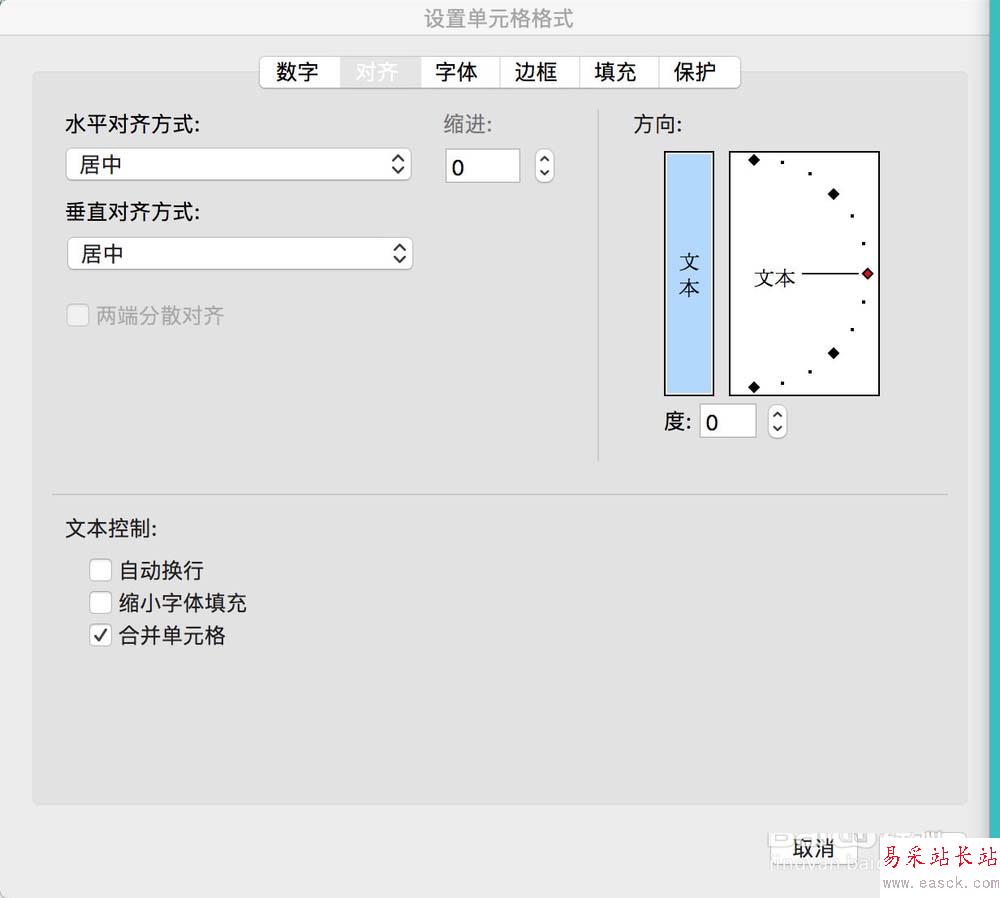Open the 字体 tab
The image size is (1000, 898).
[457, 72]
